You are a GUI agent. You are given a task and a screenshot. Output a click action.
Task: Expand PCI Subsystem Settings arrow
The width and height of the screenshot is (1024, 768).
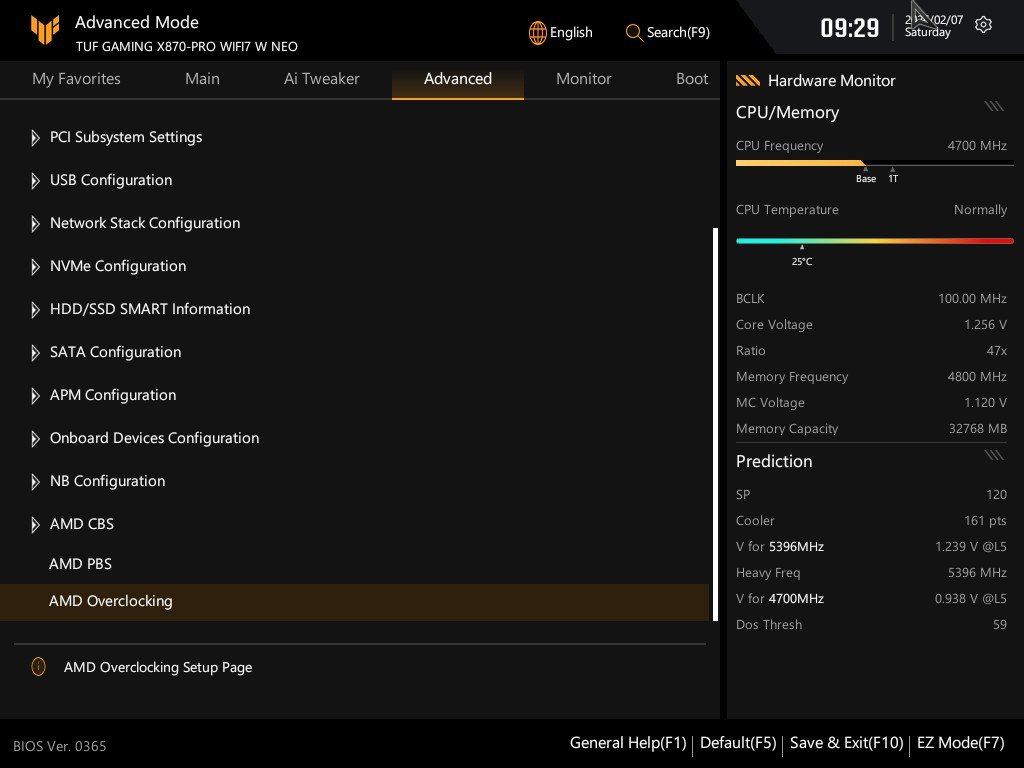36,138
